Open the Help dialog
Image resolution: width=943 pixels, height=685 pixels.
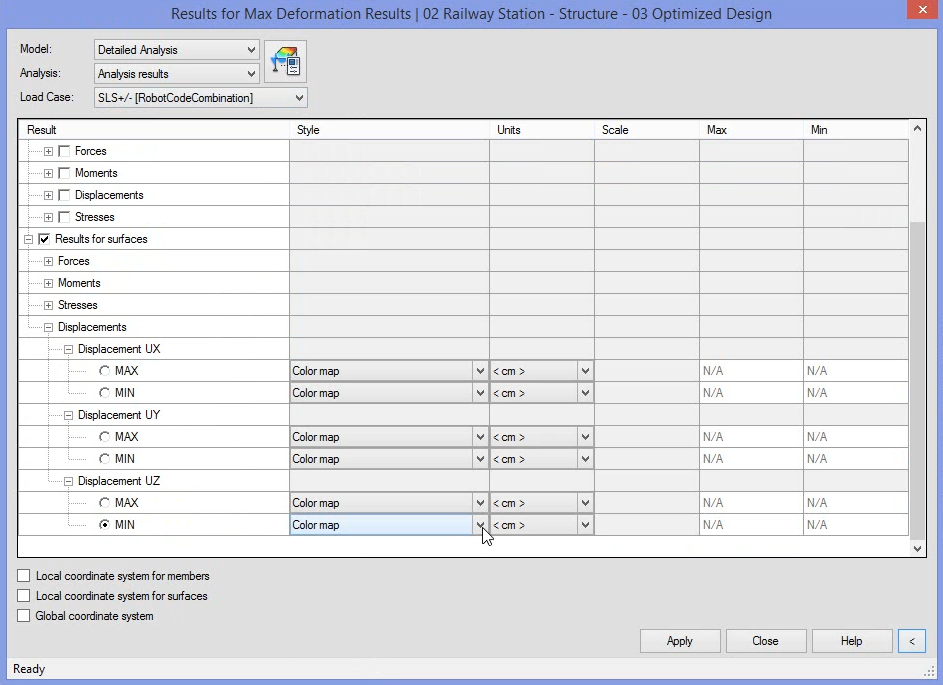click(851, 640)
